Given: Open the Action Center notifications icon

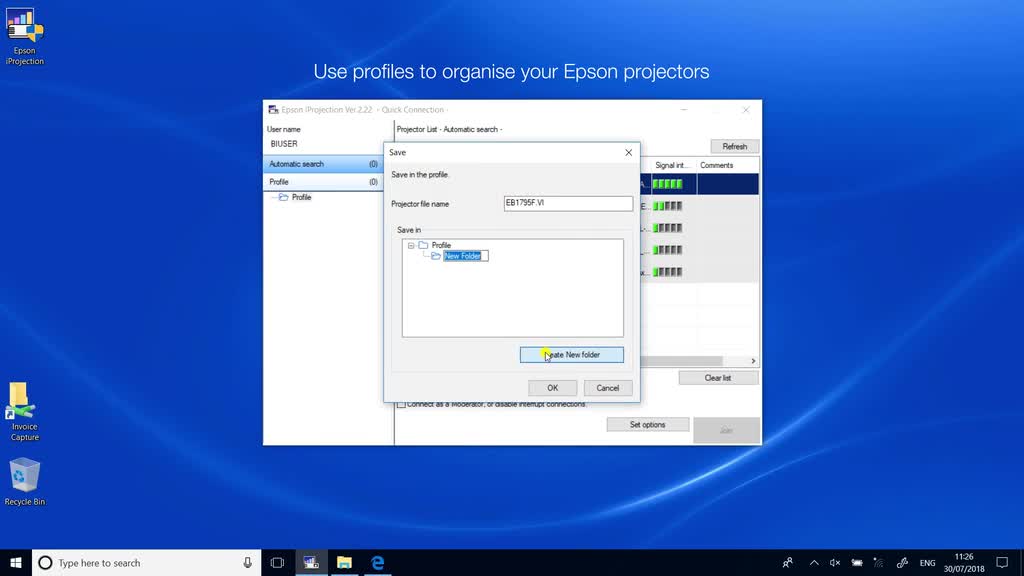Looking at the screenshot, I should (1002, 562).
